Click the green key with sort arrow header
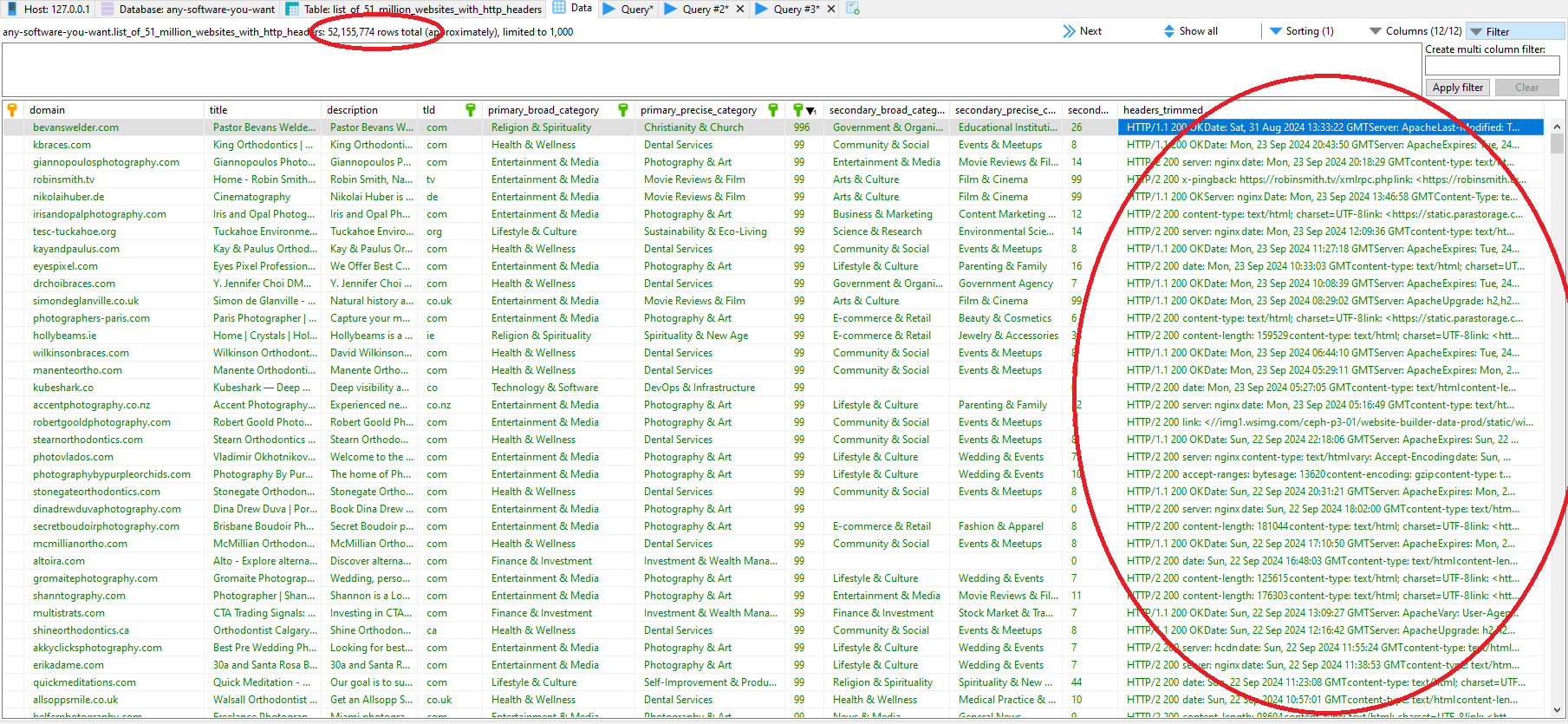The image size is (1568, 724). 804,110
